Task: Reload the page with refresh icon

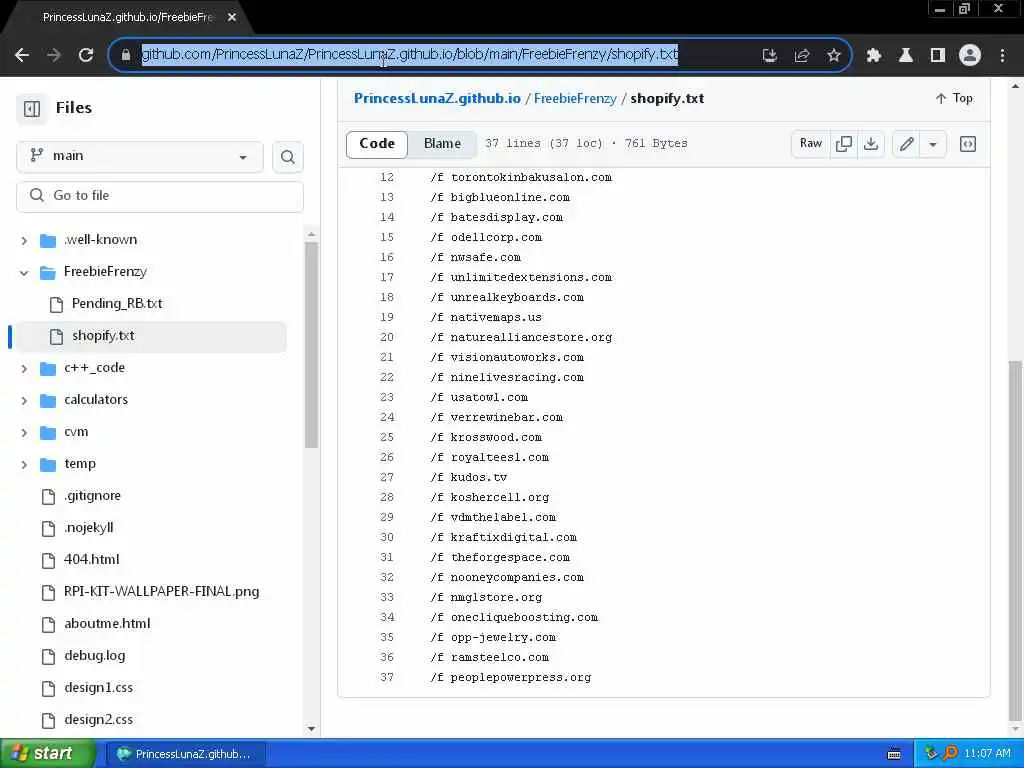Action: pos(86,55)
